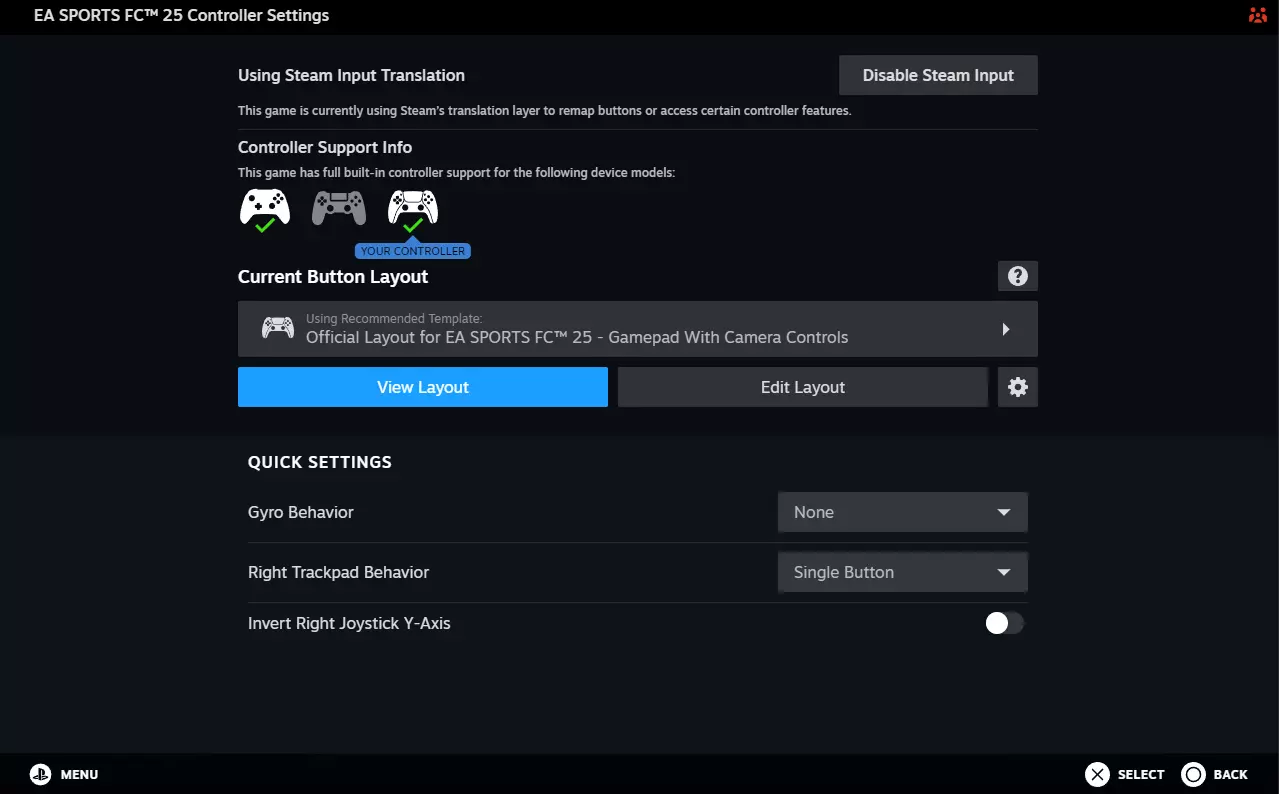Click the Xbox controller support icon
1279x794 pixels.
[x=265, y=210]
